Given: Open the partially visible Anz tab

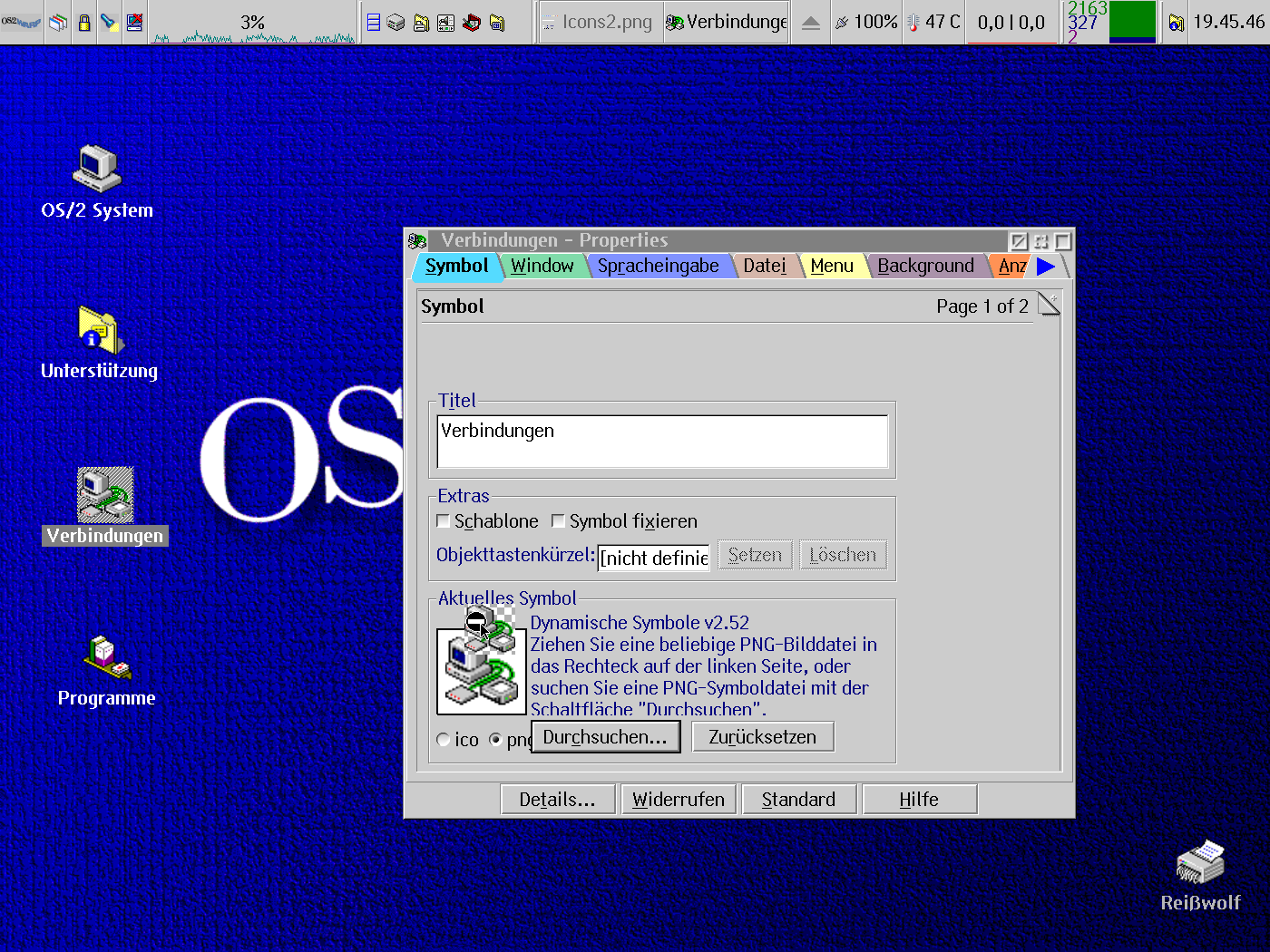Looking at the screenshot, I should 1011,266.
